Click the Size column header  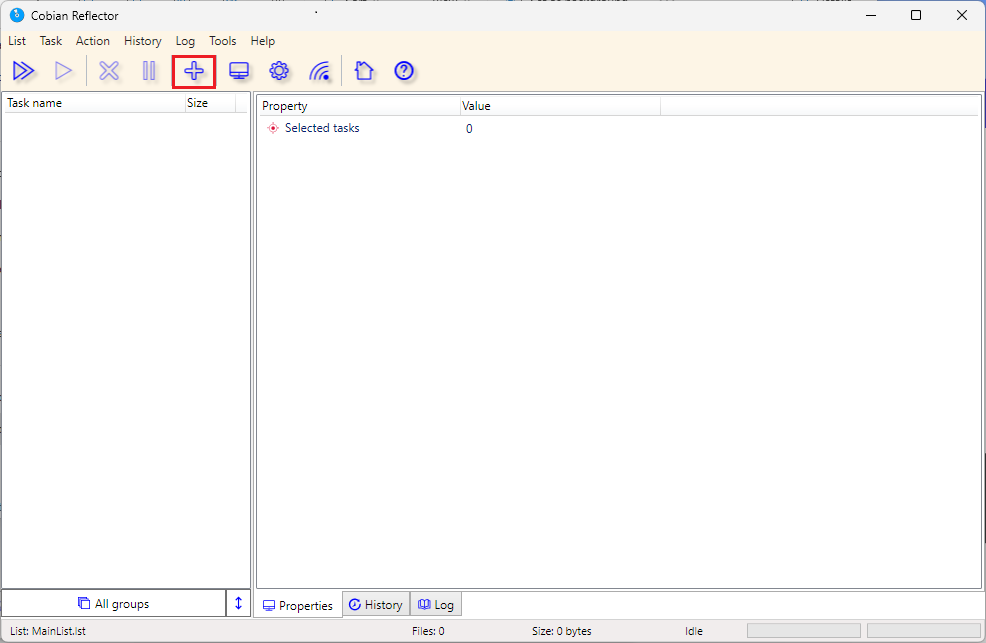[210, 103]
